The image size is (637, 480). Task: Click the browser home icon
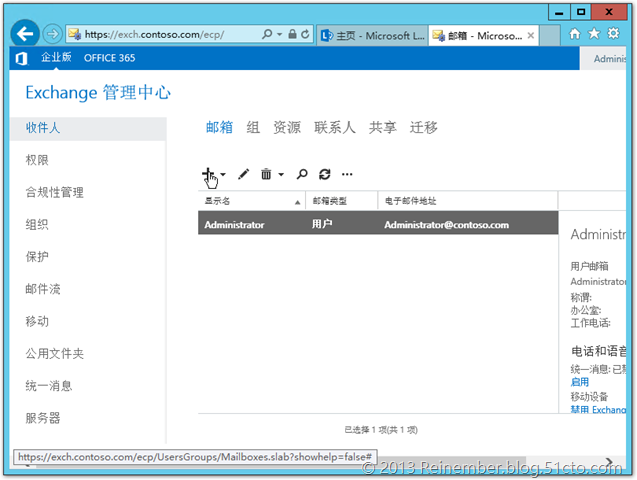(x=574, y=33)
